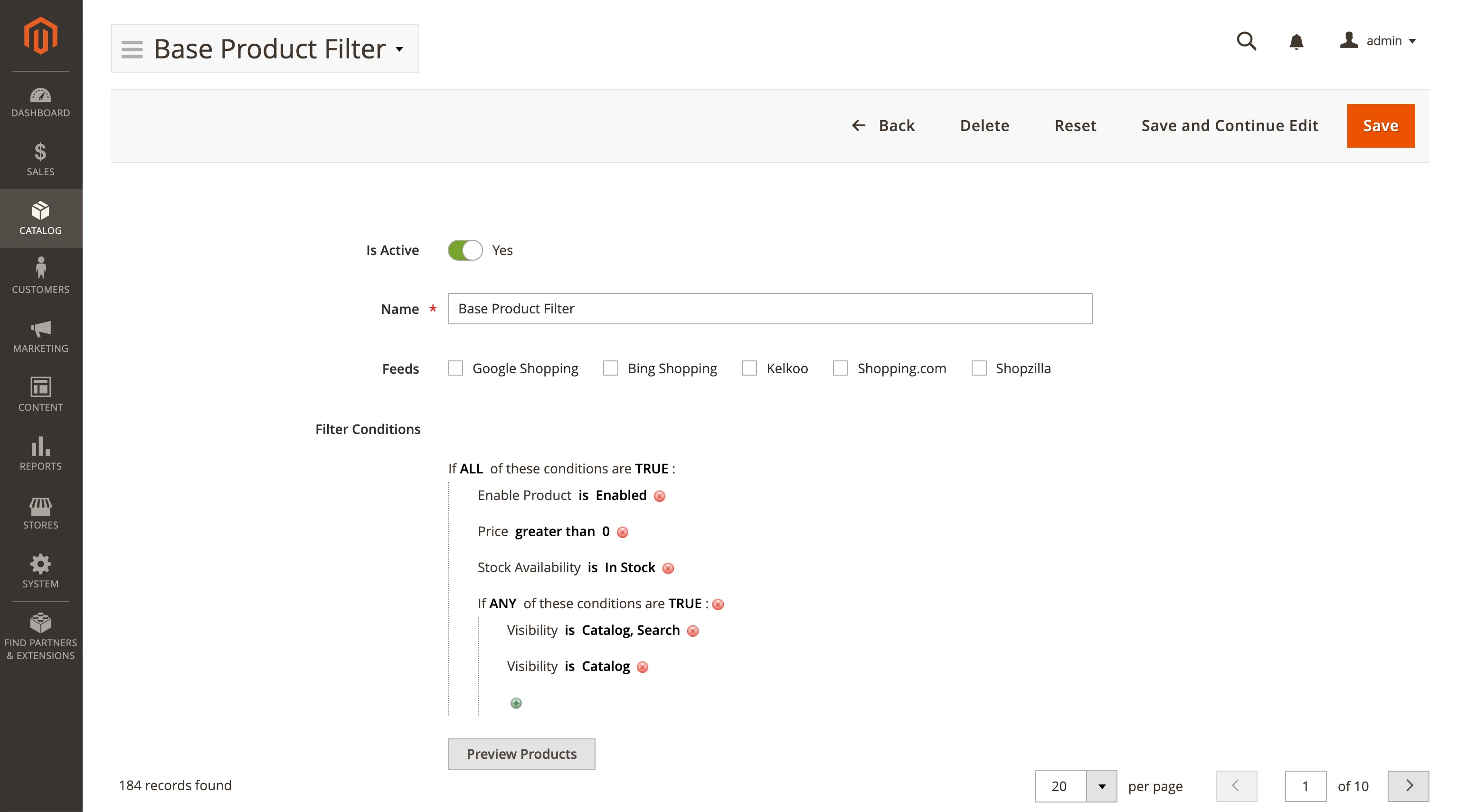Delete the Price greater than condition

pos(622,532)
